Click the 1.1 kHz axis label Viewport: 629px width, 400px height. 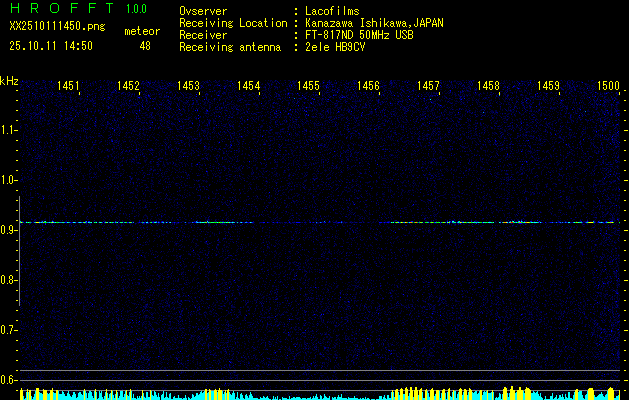9,130
